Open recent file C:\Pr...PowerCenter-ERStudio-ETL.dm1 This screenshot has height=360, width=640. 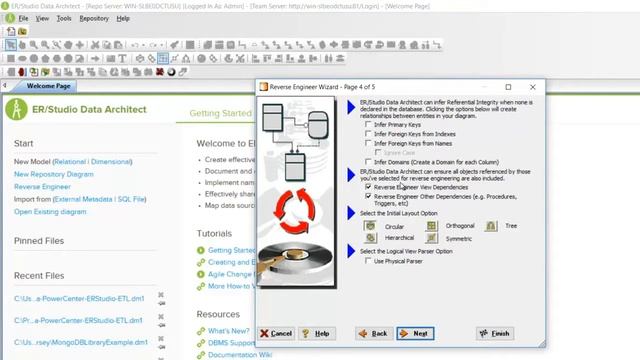pyautogui.click(x=78, y=320)
